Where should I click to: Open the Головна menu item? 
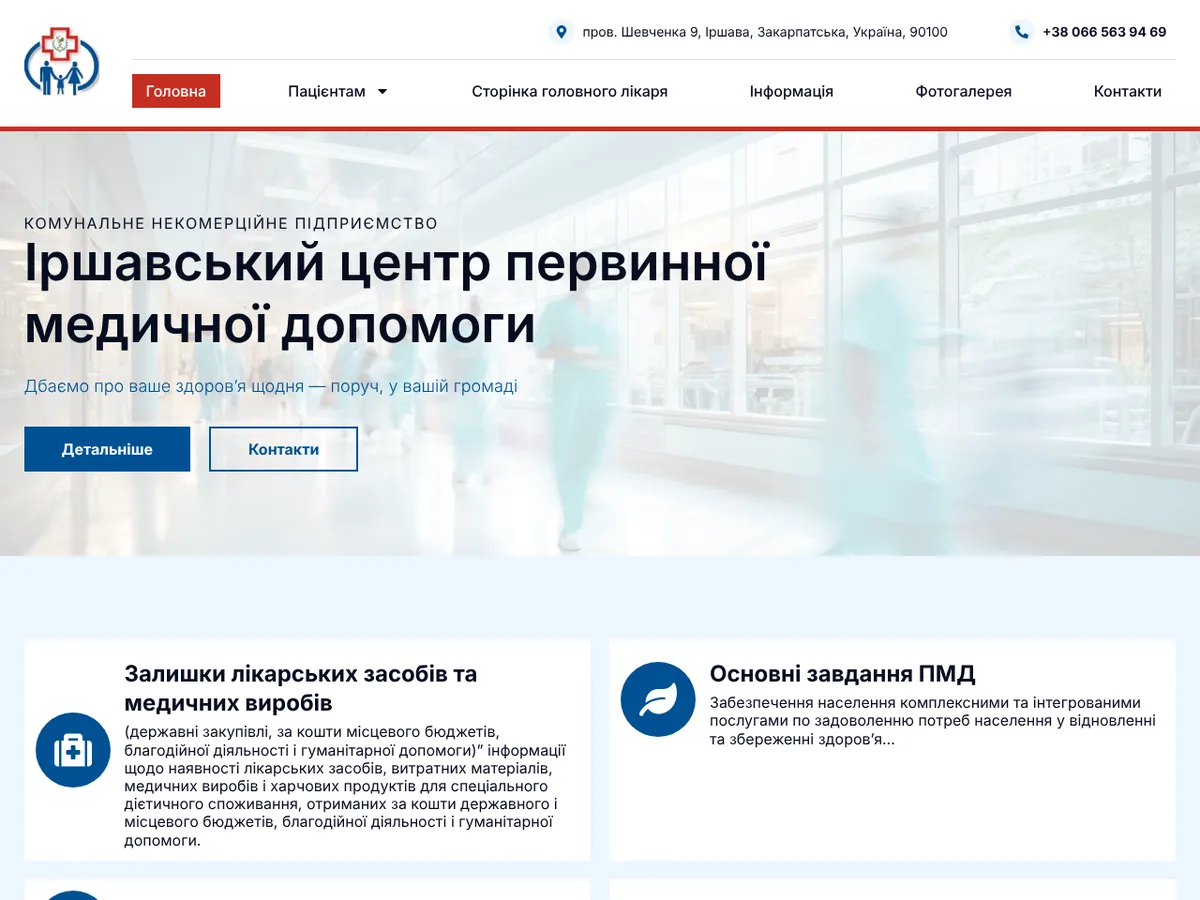click(176, 91)
